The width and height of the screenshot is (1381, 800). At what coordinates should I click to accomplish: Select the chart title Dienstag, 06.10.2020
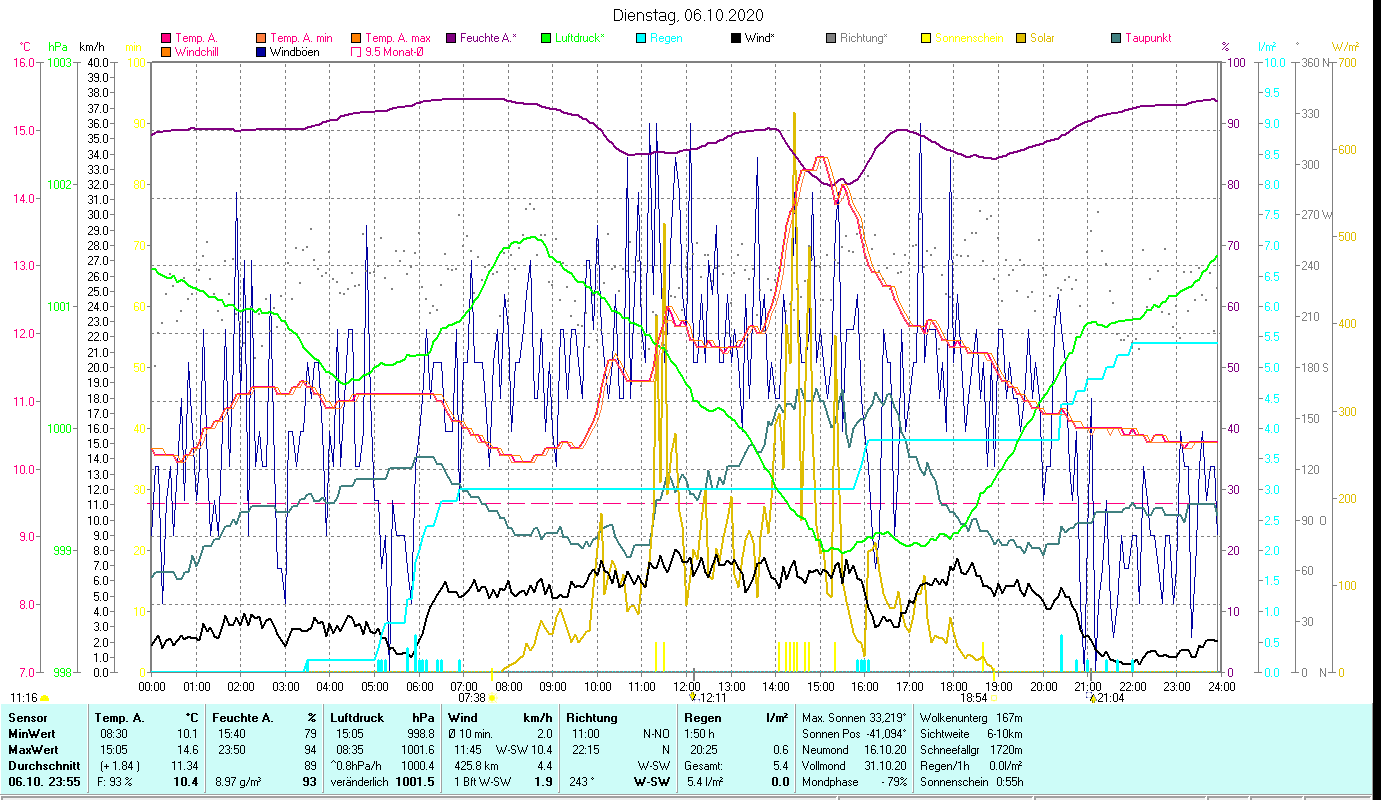(x=688, y=15)
